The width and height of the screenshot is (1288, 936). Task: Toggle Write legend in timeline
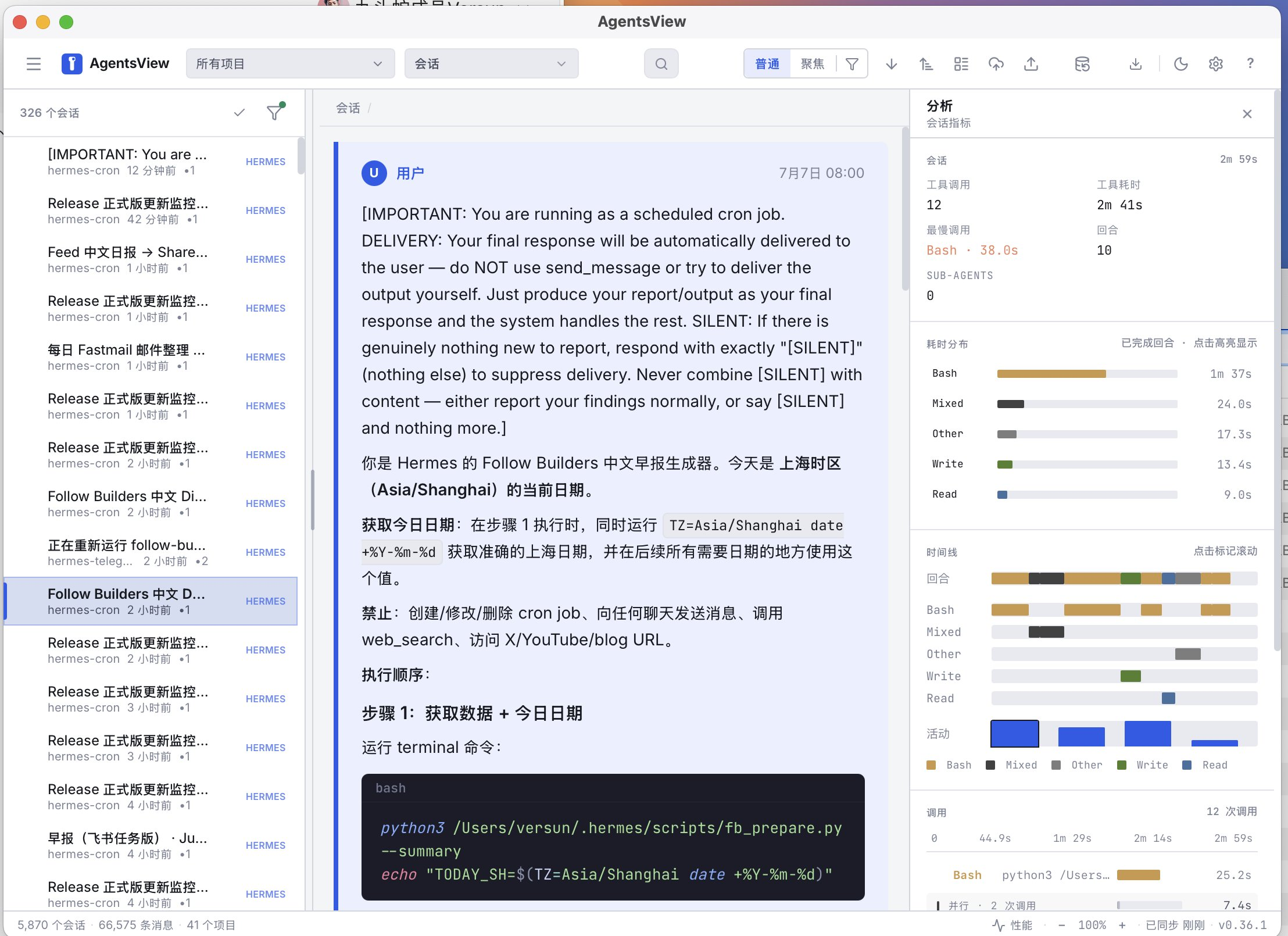(1143, 764)
